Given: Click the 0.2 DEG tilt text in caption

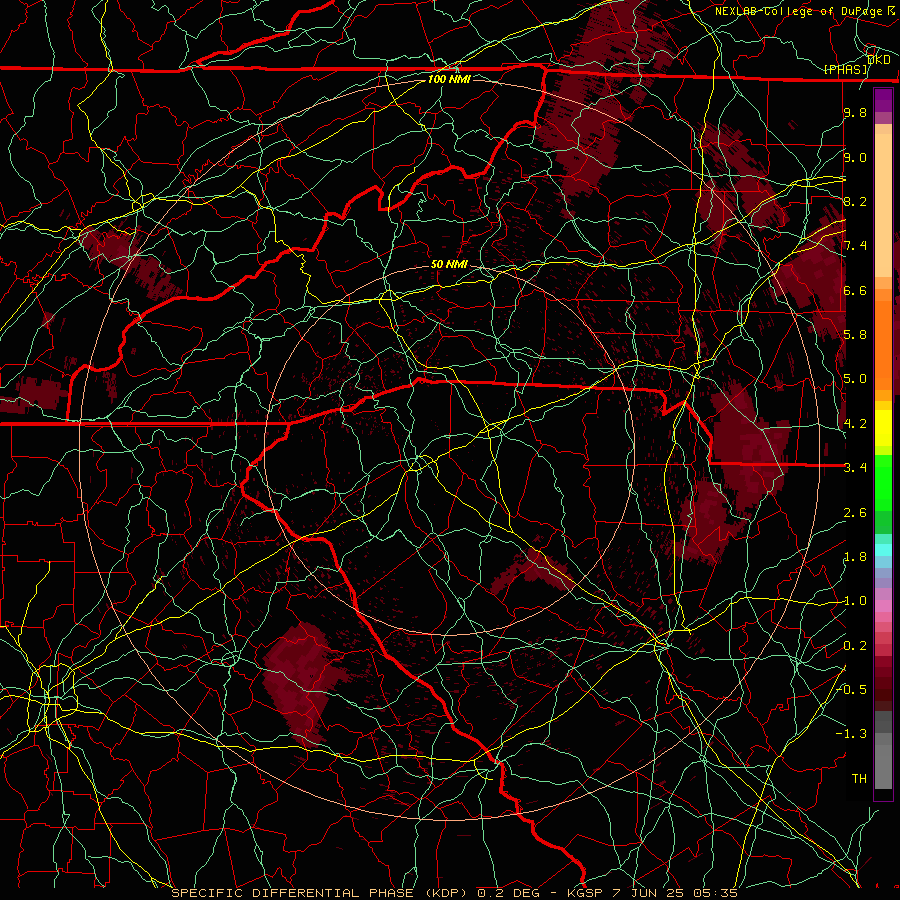Looking at the screenshot, I should (509, 893).
